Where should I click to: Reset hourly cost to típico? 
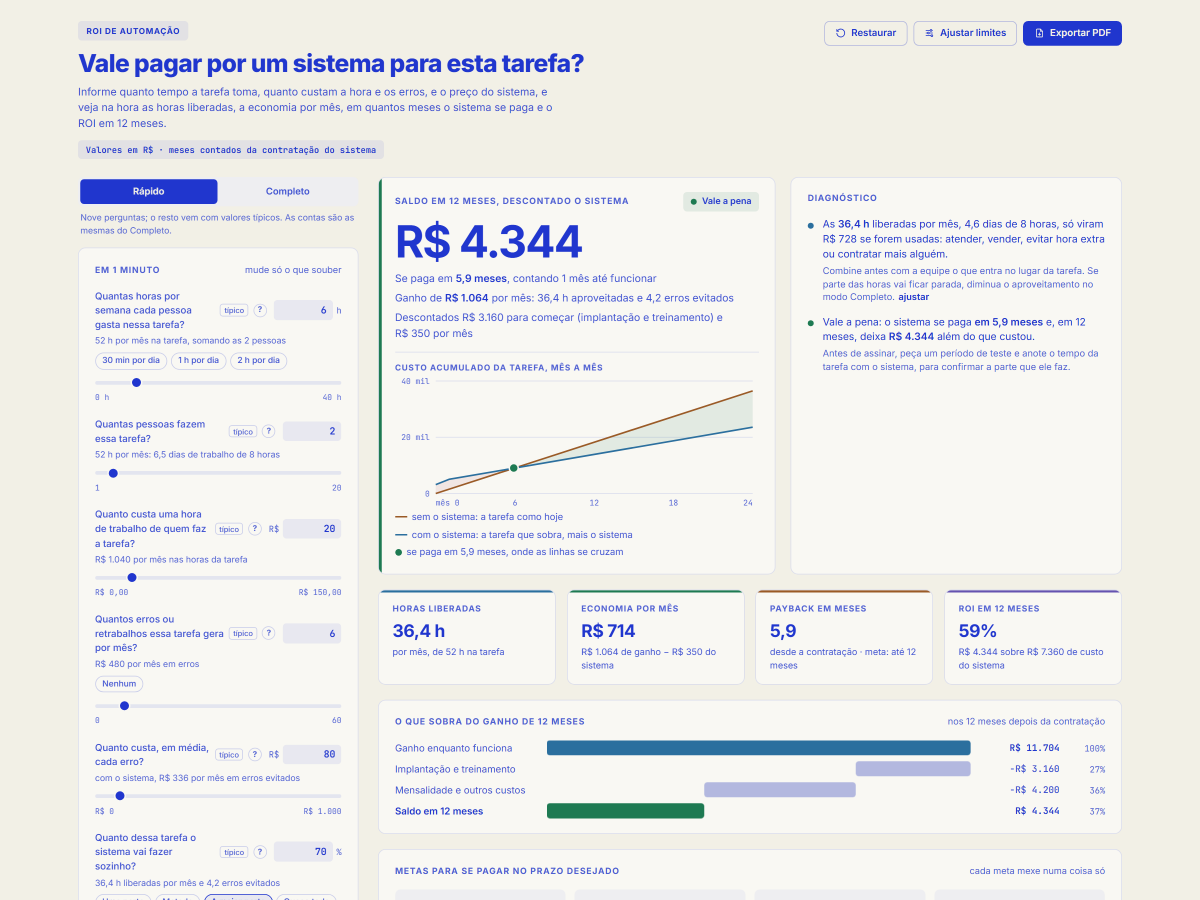229,528
